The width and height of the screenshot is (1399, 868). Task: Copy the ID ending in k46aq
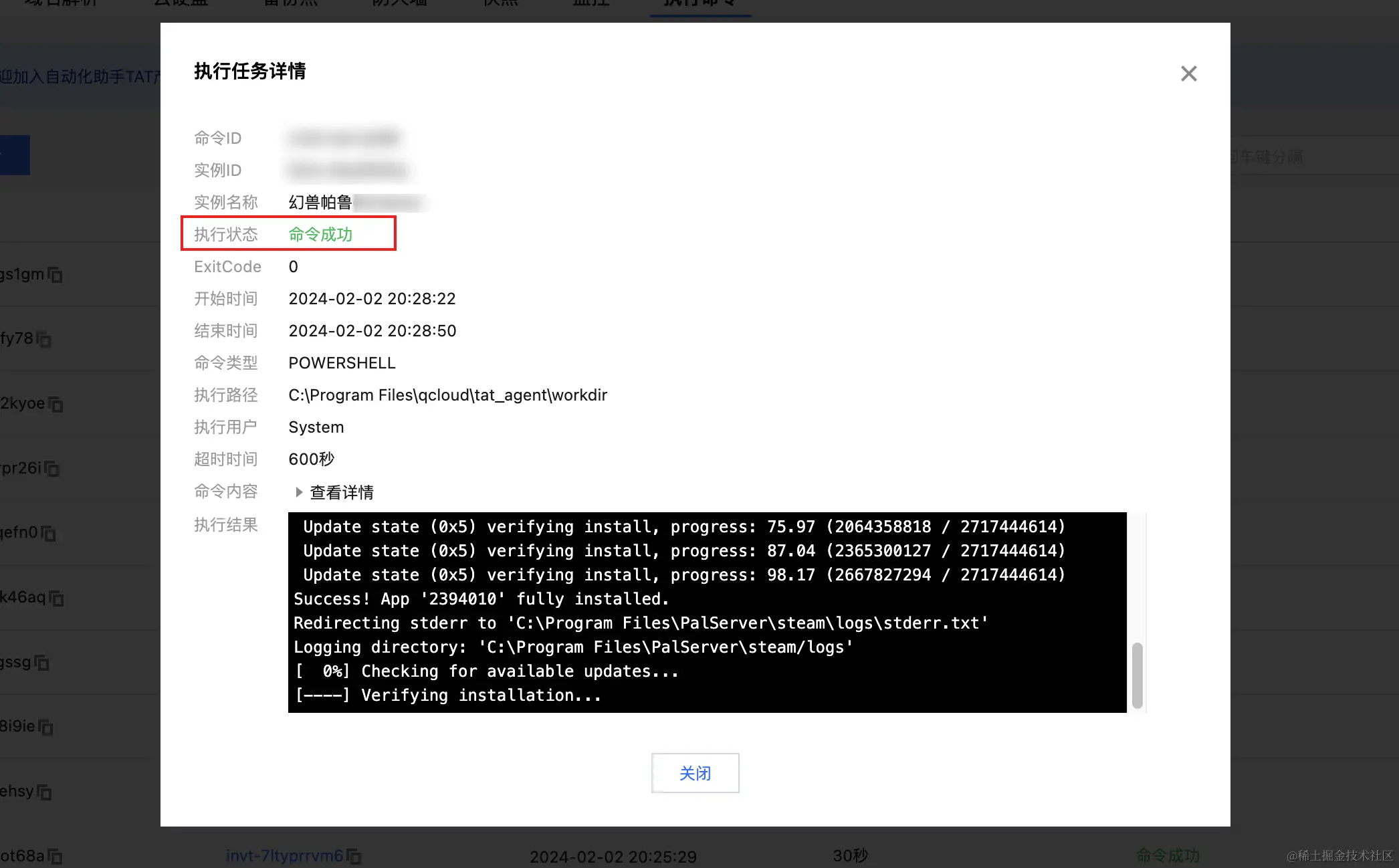click(57, 598)
